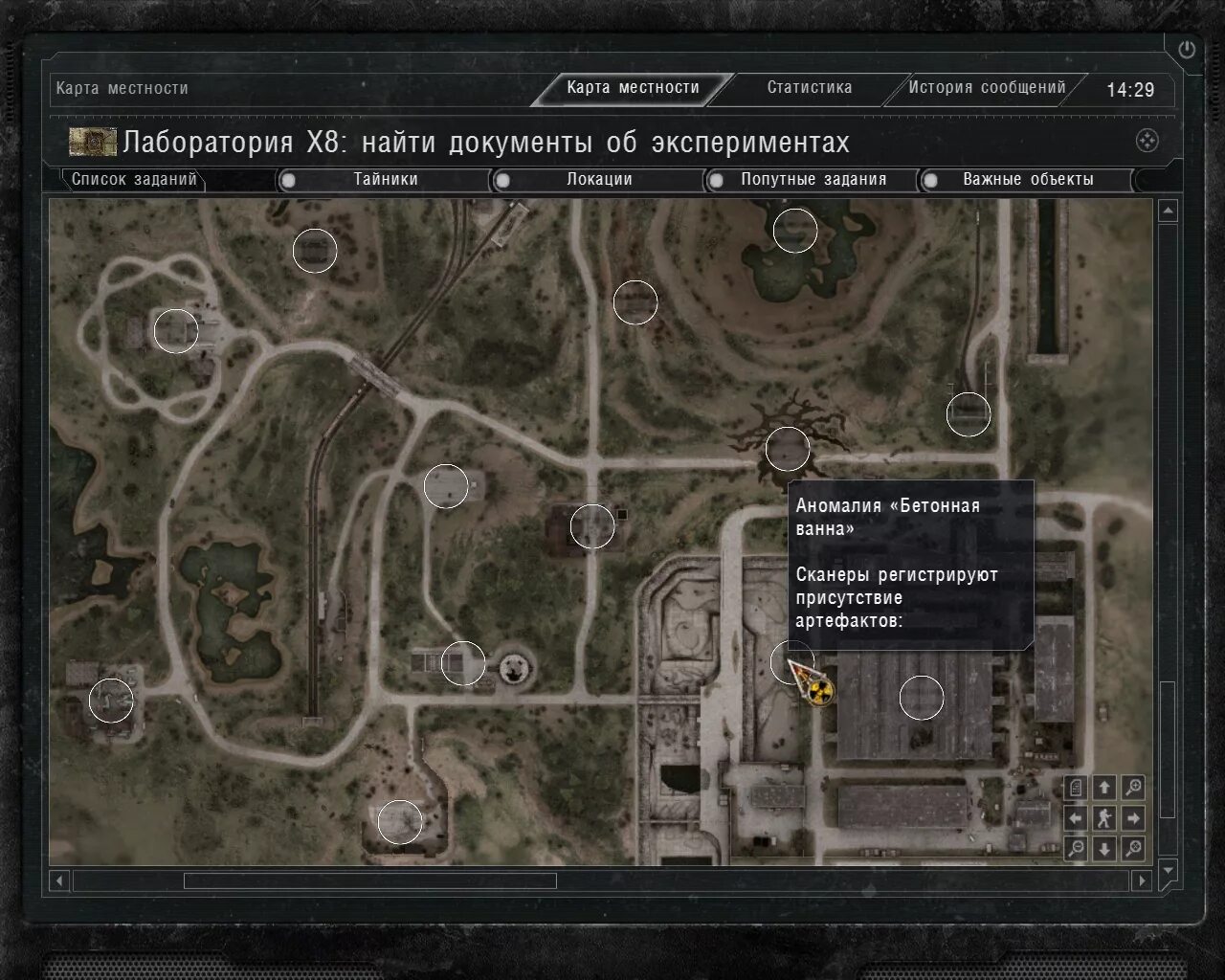Screen dimensions: 1225x980
Task: Switch to the История сообщений tab
Action: [987, 88]
